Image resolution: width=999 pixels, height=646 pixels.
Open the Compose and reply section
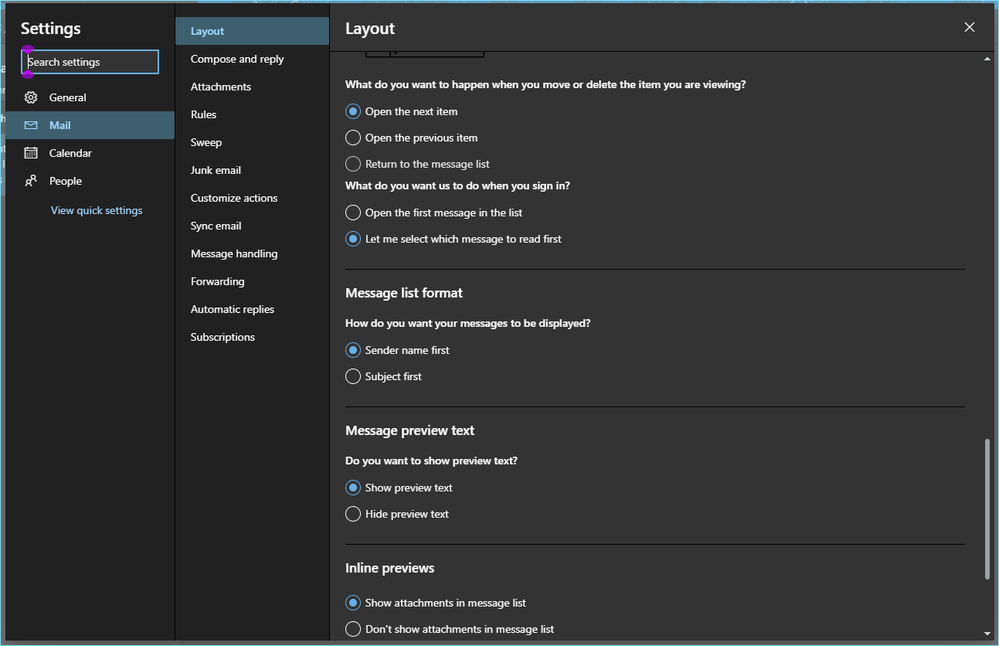click(x=237, y=59)
